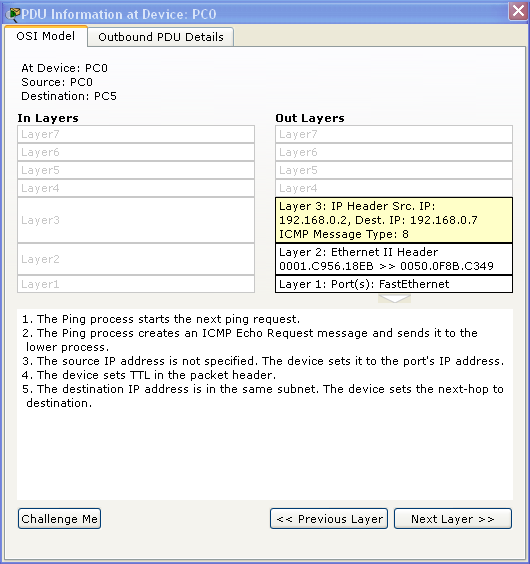Click the 'Destination: PC5' text
Screen dimensions: 530x564
[x=69, y=96]
